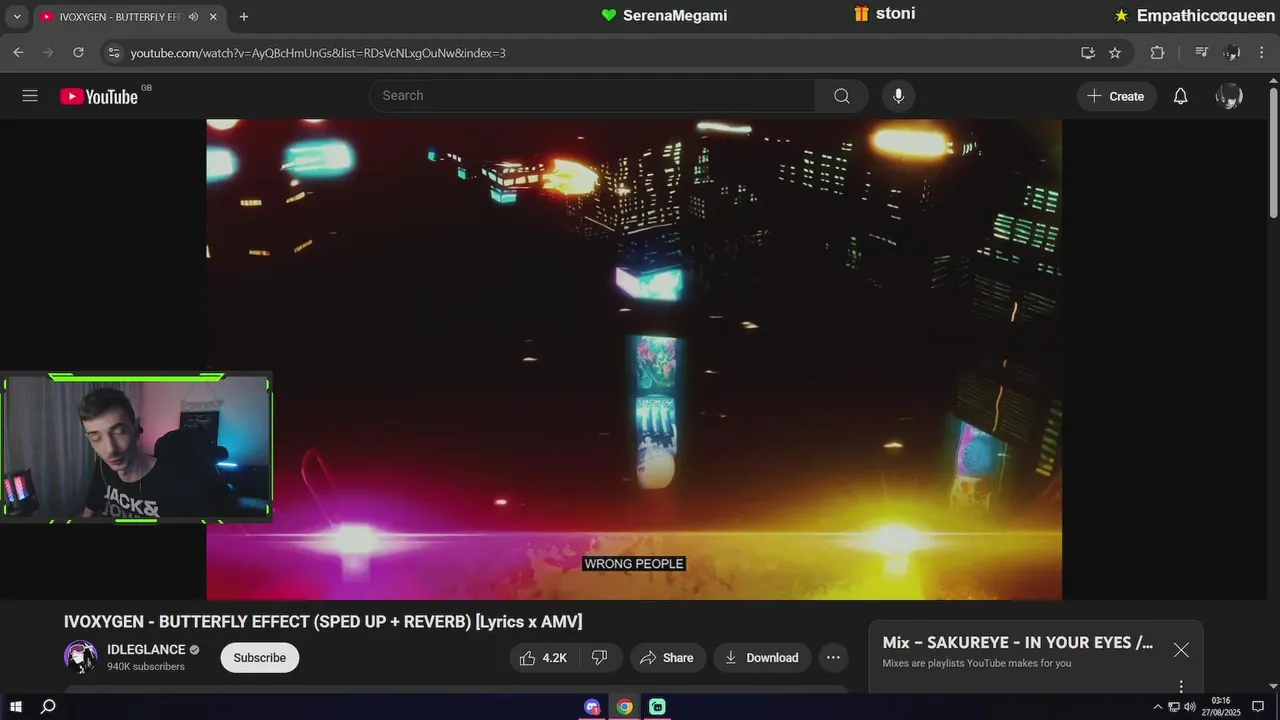
Task: Like the video with 4.2K likes
Action: point(543,658)
